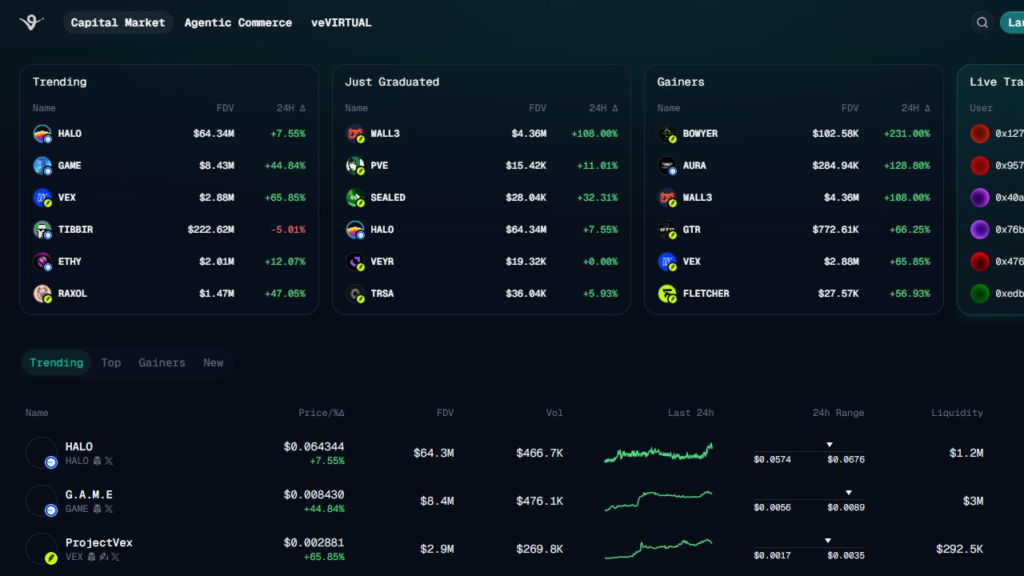This screenshot has width=1024, height=576.
Task: Click the X (Twitter) icon in ProjectVex table row
Action: pyautogui.click(x=115, y=557)
